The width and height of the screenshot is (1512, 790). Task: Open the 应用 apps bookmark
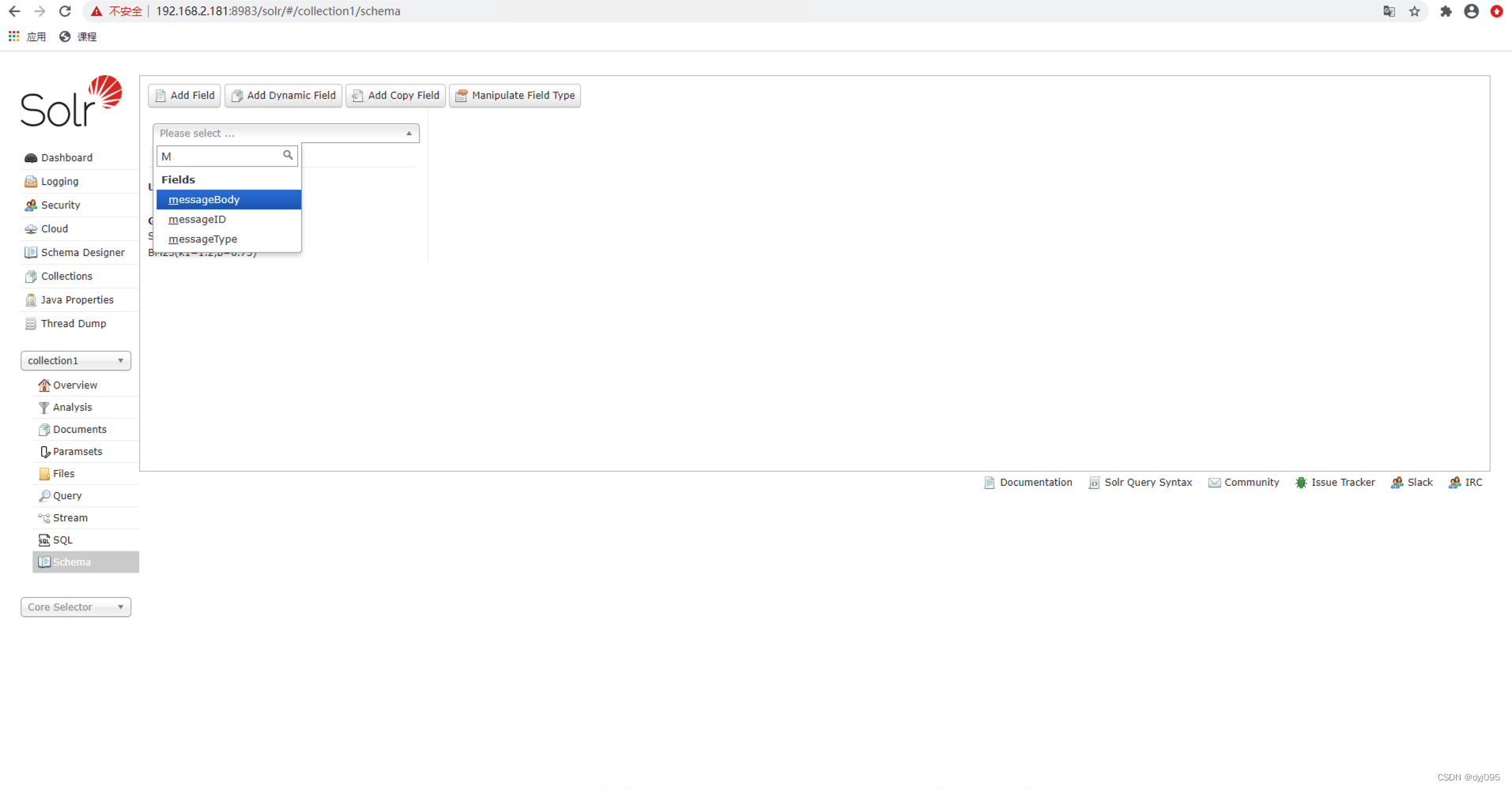[28, 36]
